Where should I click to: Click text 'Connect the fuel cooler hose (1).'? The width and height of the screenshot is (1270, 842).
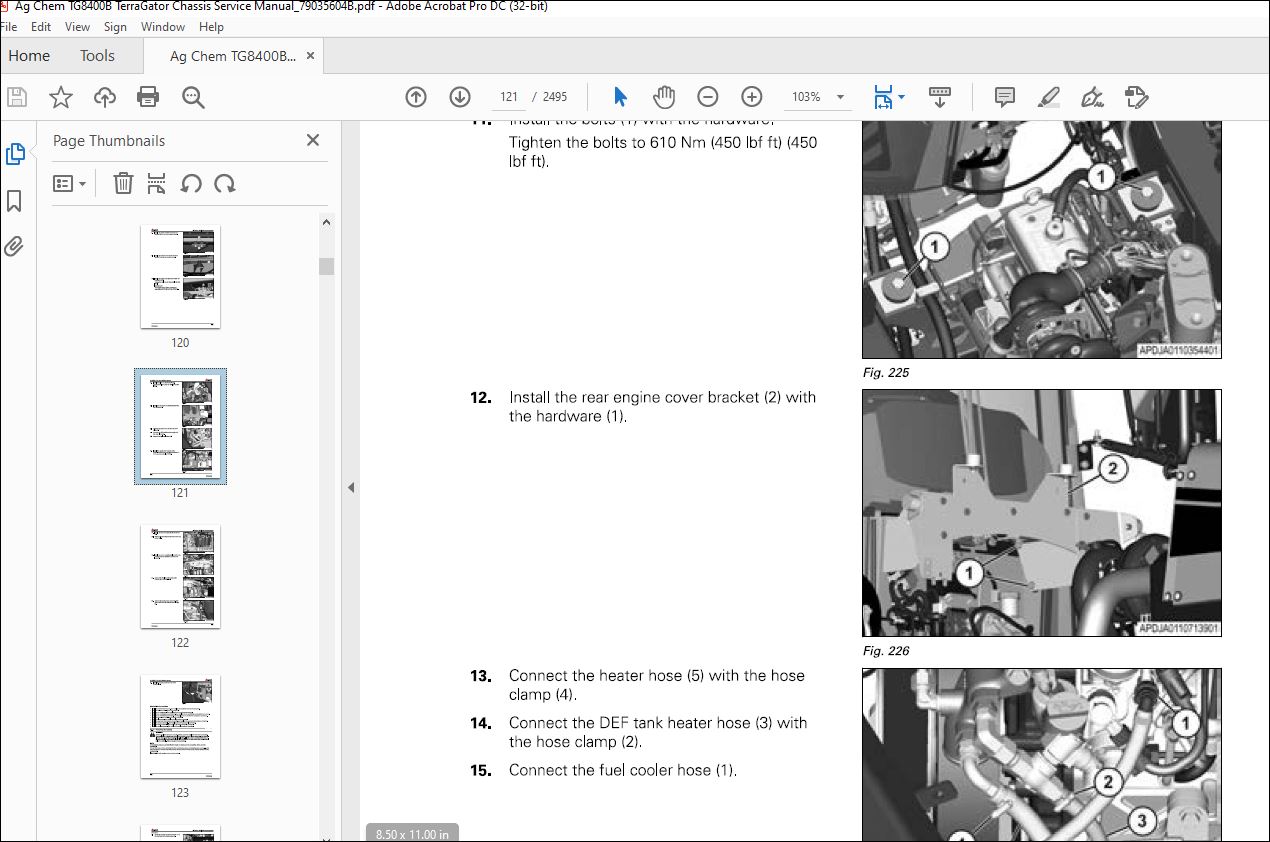click(623, 770)
